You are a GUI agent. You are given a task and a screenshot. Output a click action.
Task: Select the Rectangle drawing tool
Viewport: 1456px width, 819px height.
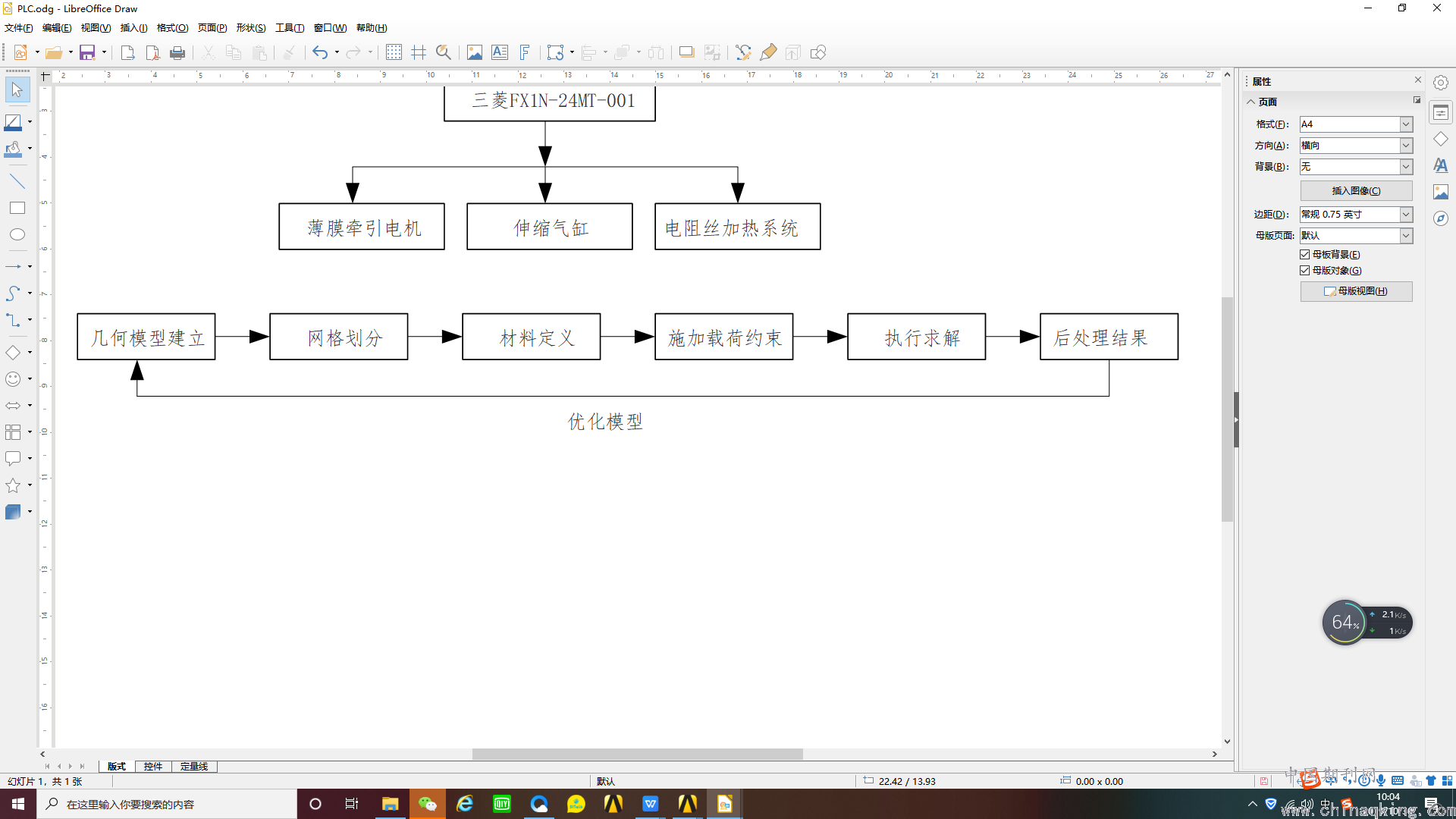[17, 208]
